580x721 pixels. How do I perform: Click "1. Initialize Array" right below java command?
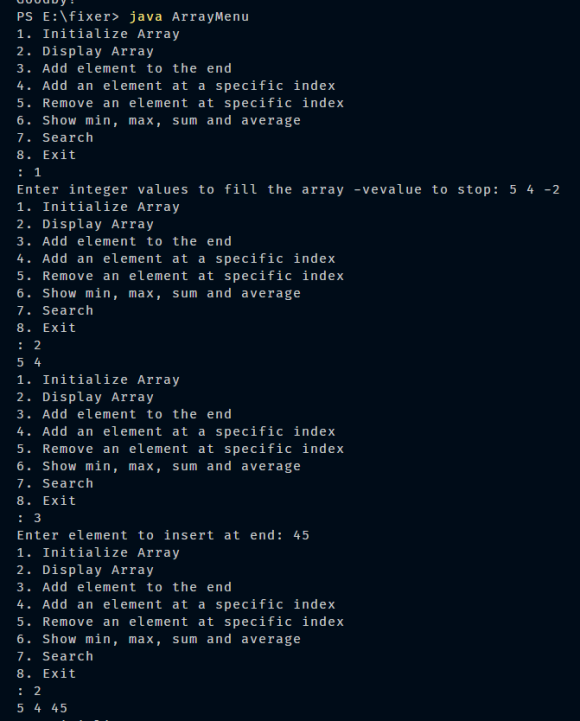pyautogui.click(x=98, y=34)
